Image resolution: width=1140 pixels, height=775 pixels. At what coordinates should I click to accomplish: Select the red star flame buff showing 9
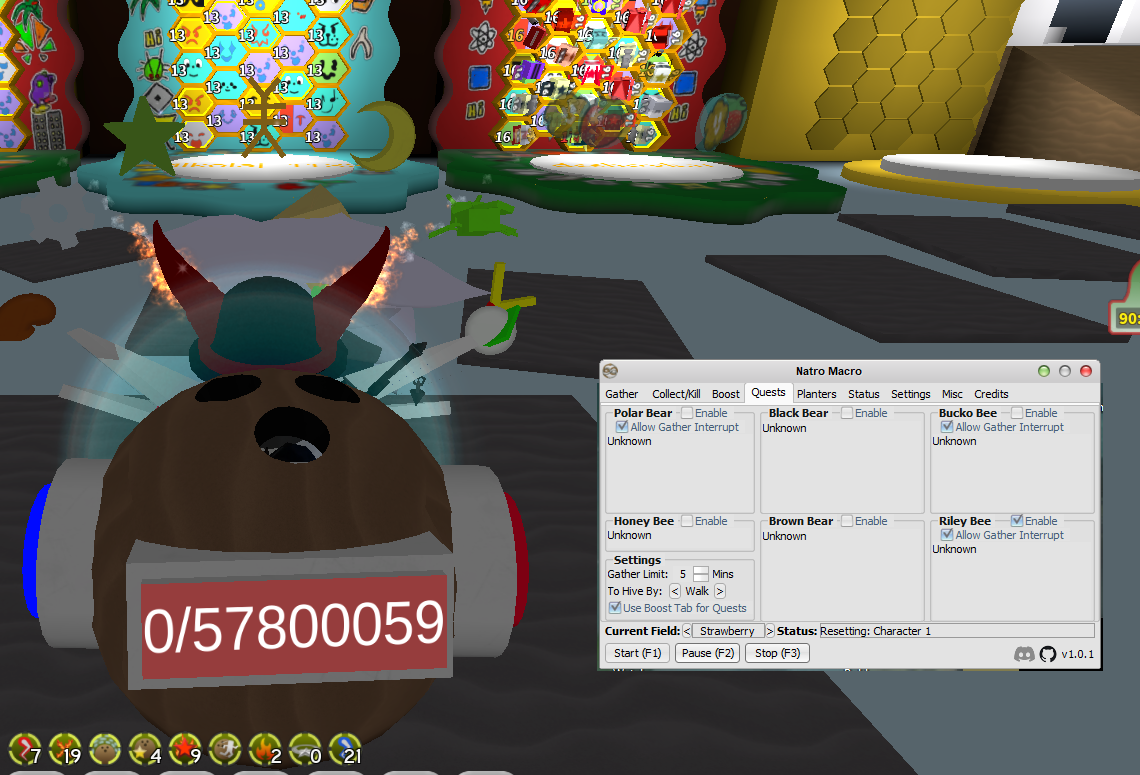pyautogui.click(x=185, y=749)
